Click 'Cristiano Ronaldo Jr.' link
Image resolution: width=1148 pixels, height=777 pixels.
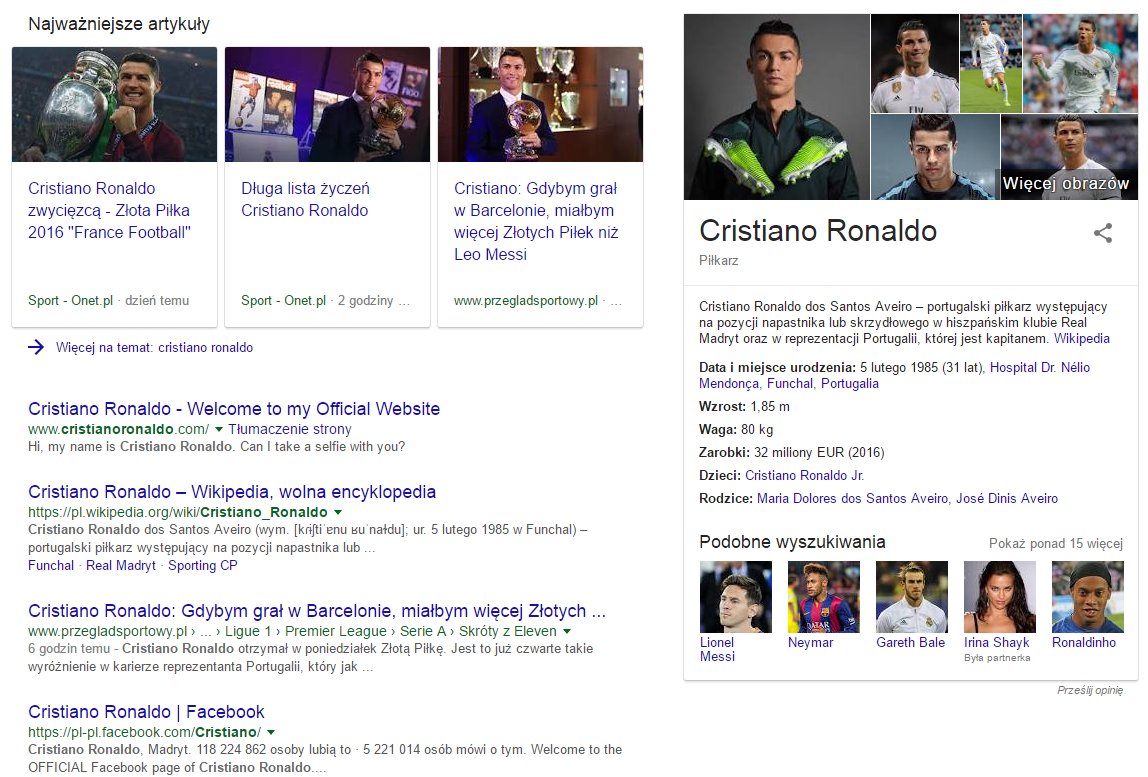pyautogui.click(x=805, y=475)
